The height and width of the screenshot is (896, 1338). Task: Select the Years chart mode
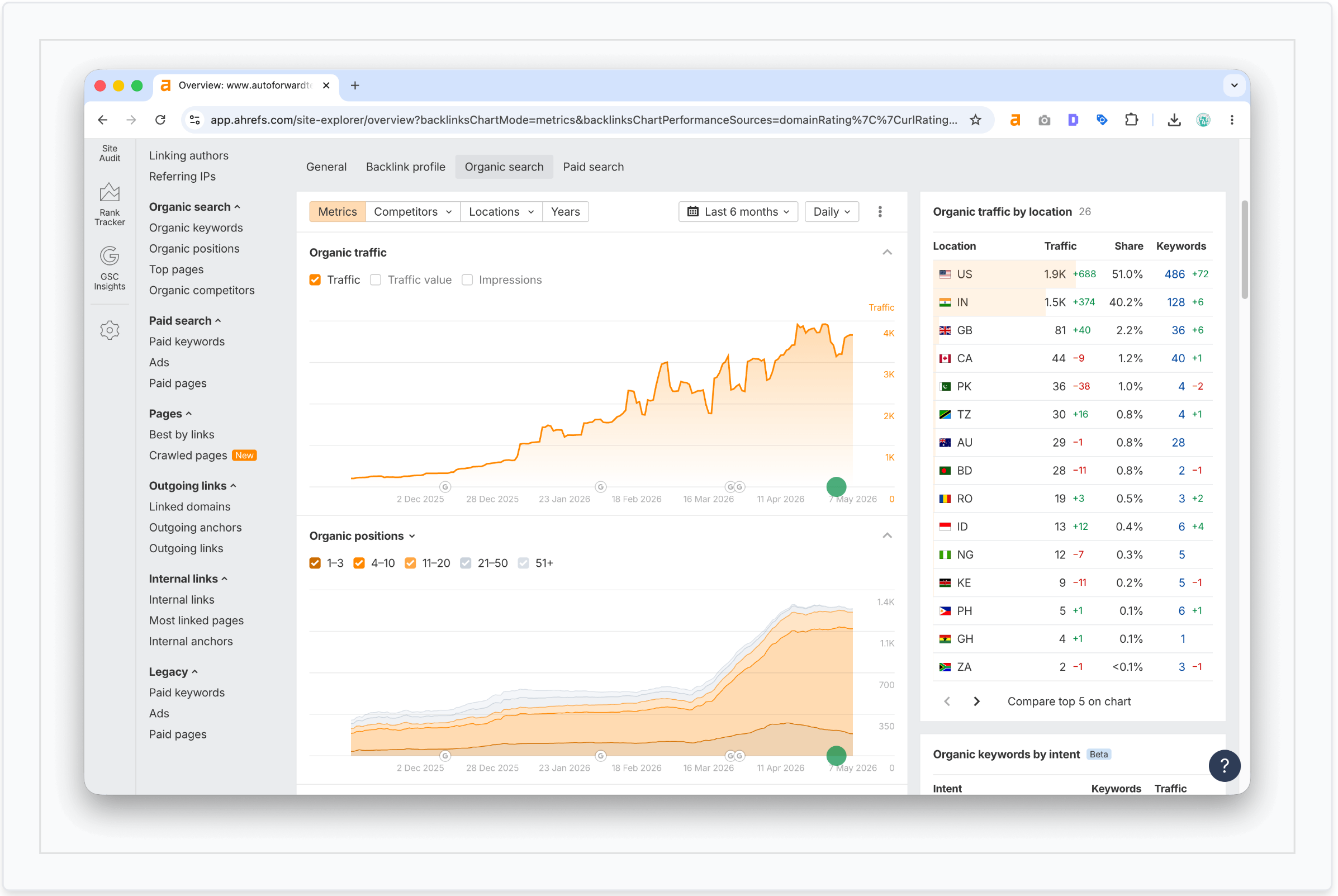tap(565, 212)
